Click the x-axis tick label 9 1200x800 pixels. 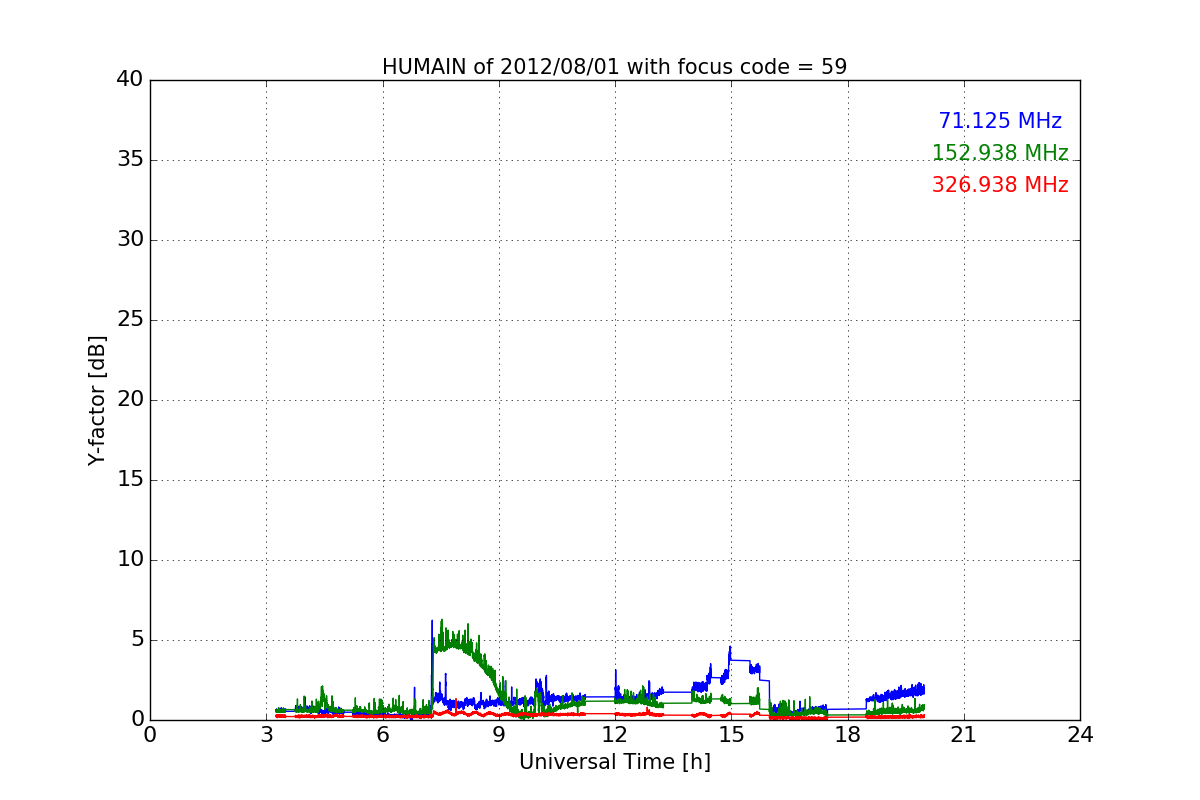tap(499, 735)
